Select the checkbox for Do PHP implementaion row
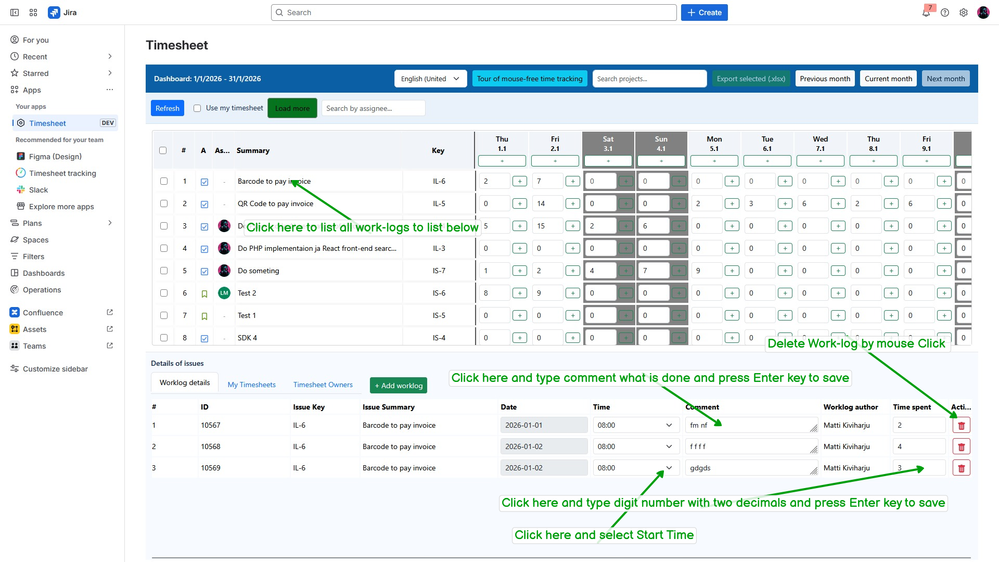Viewport: 999px width, 562px height. pyautogui.click(x=164, y=248)
